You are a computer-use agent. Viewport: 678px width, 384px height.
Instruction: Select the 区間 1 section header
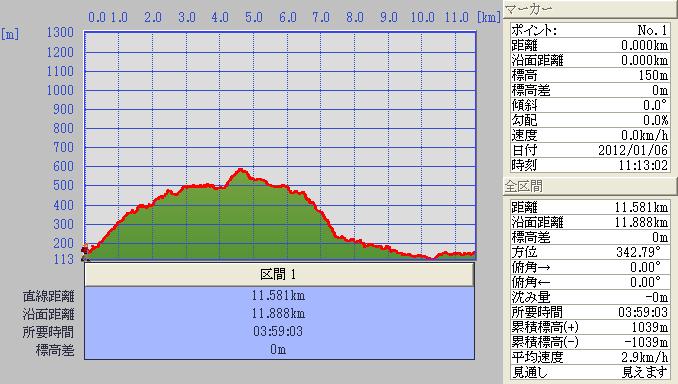pos(279,274)
